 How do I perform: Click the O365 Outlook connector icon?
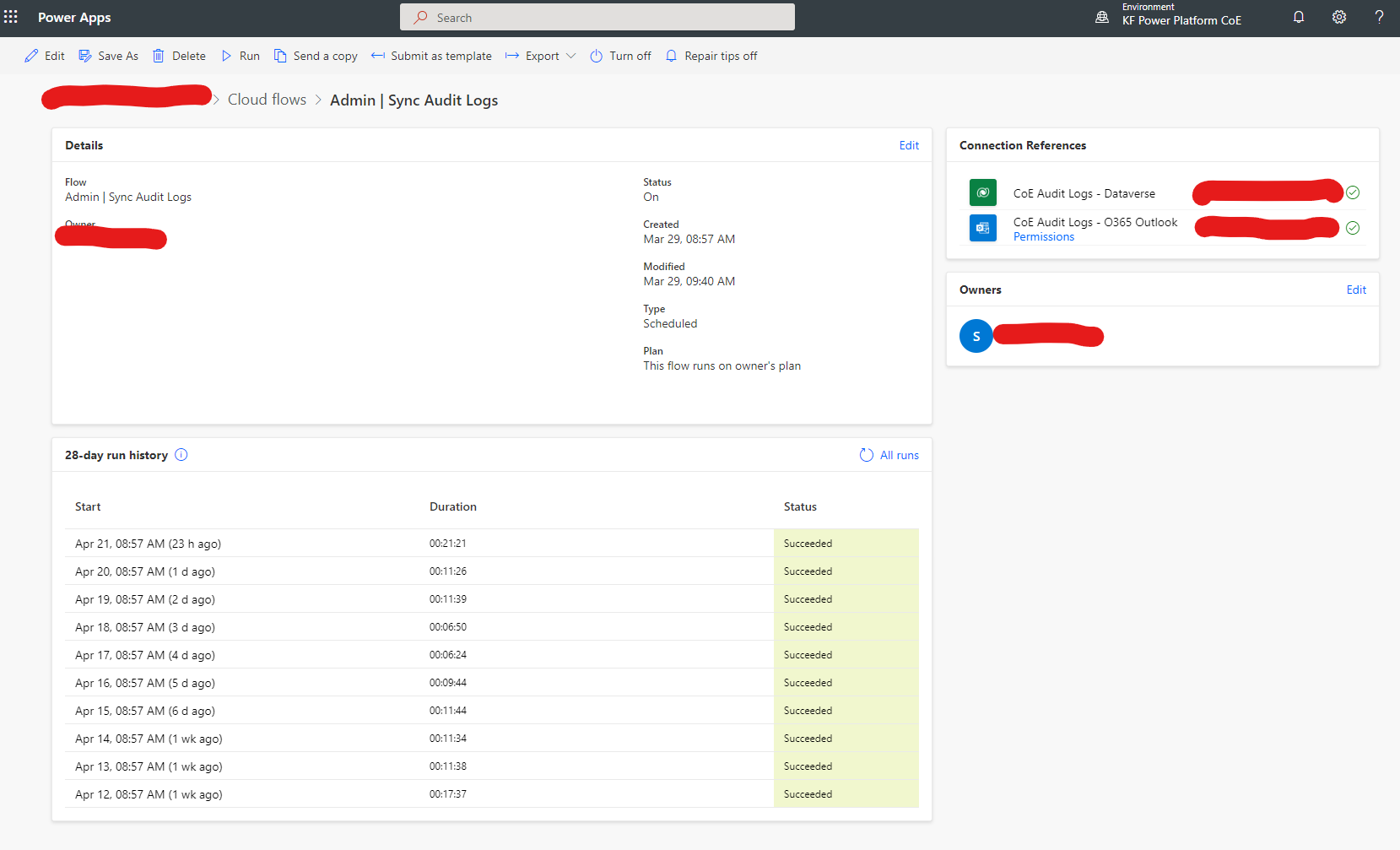982,227
